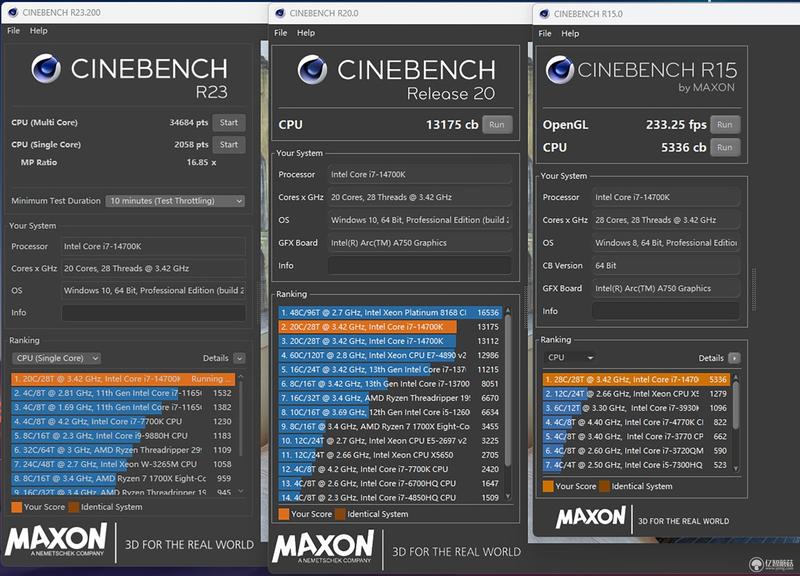Viewport: 800px width, 576px height.
Task: Select R20 ranking row 'Xeon Platinum 8168' 16536
Action: pyautogui.click(x=390, y=312)
